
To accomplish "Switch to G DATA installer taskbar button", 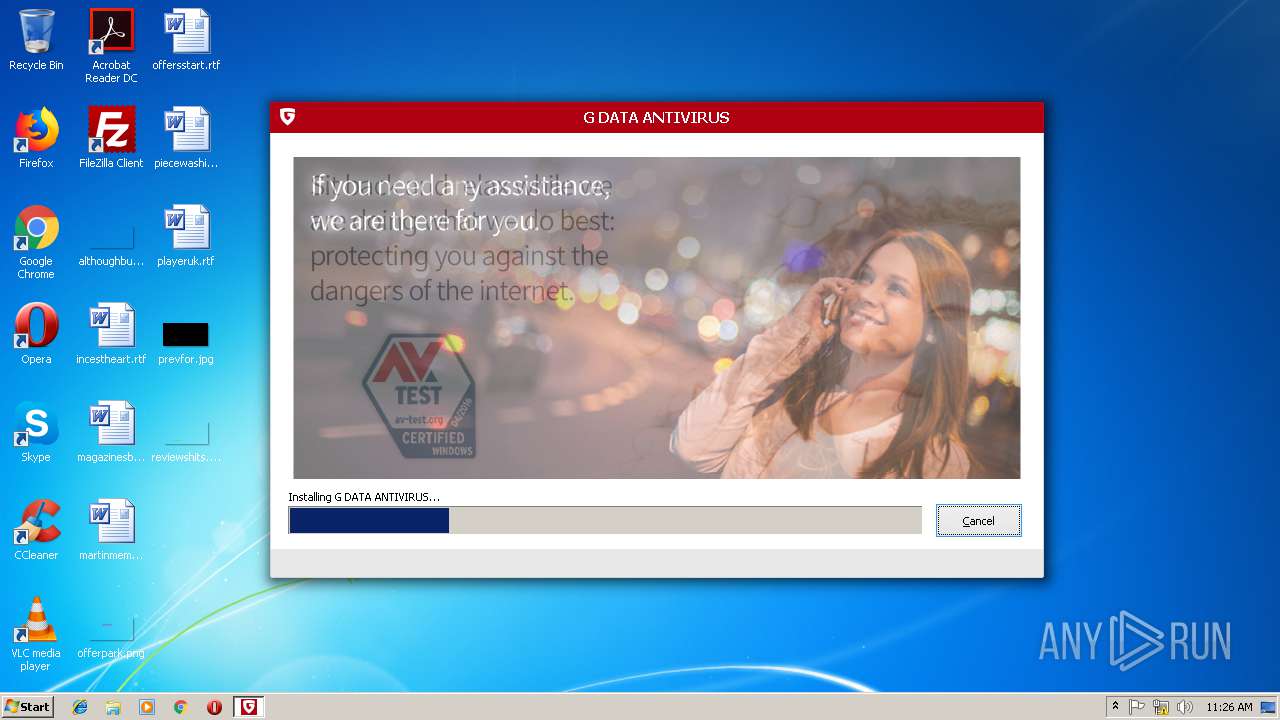I will tap(249, 707).
